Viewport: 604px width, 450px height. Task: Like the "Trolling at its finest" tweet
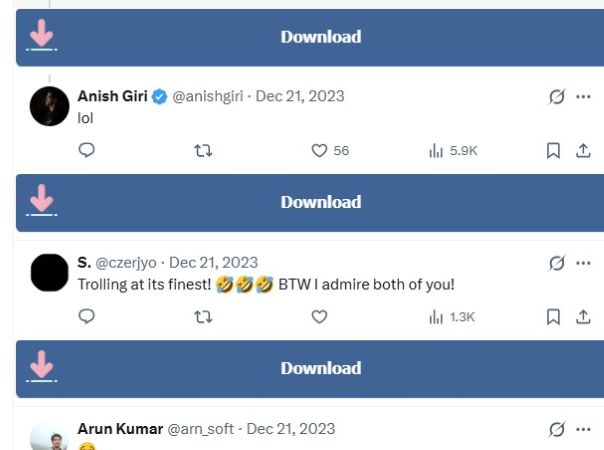(x=319, y=316)
